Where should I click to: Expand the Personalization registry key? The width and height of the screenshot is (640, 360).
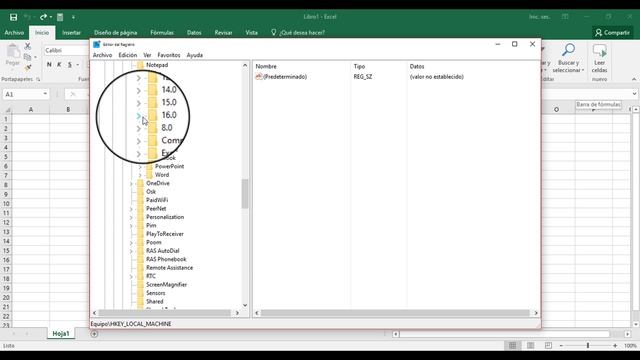[131, 218]
